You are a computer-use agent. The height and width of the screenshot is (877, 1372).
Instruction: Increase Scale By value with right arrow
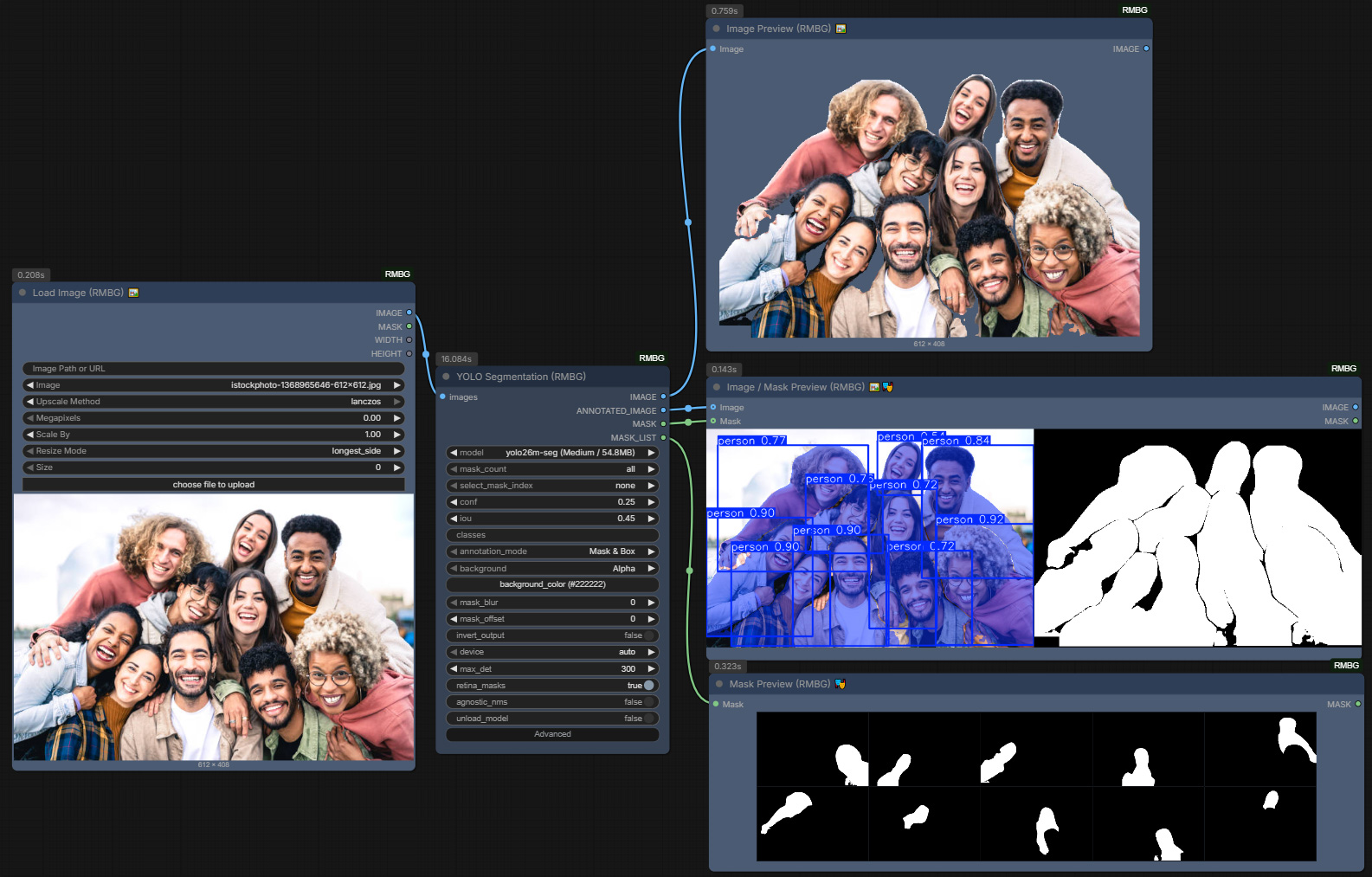(397, 435)
